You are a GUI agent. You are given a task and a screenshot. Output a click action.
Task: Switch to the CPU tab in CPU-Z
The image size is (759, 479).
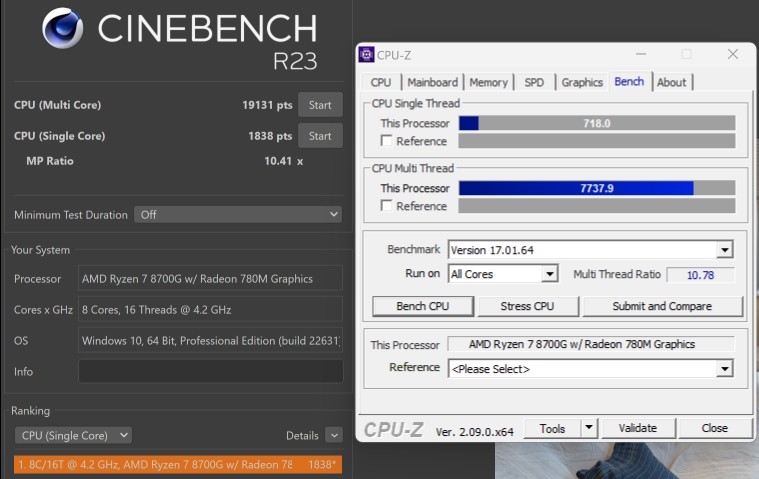point(381,82)
